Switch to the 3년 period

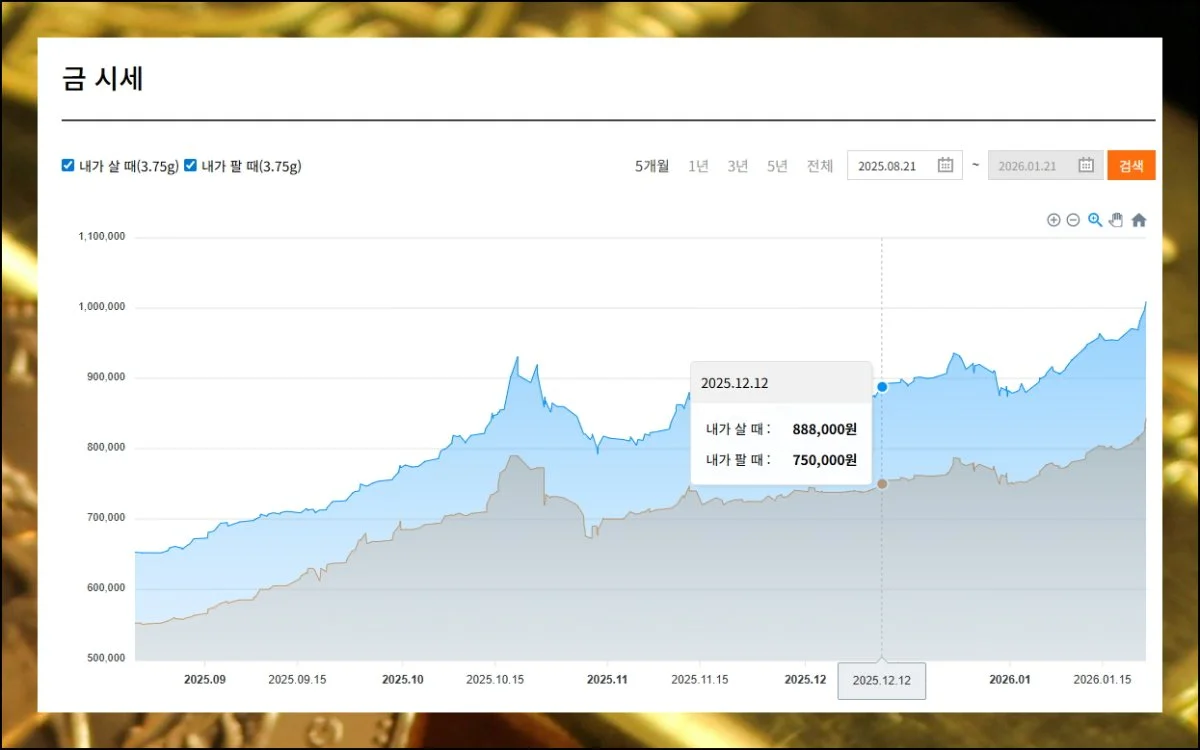[x=737, y=166]
